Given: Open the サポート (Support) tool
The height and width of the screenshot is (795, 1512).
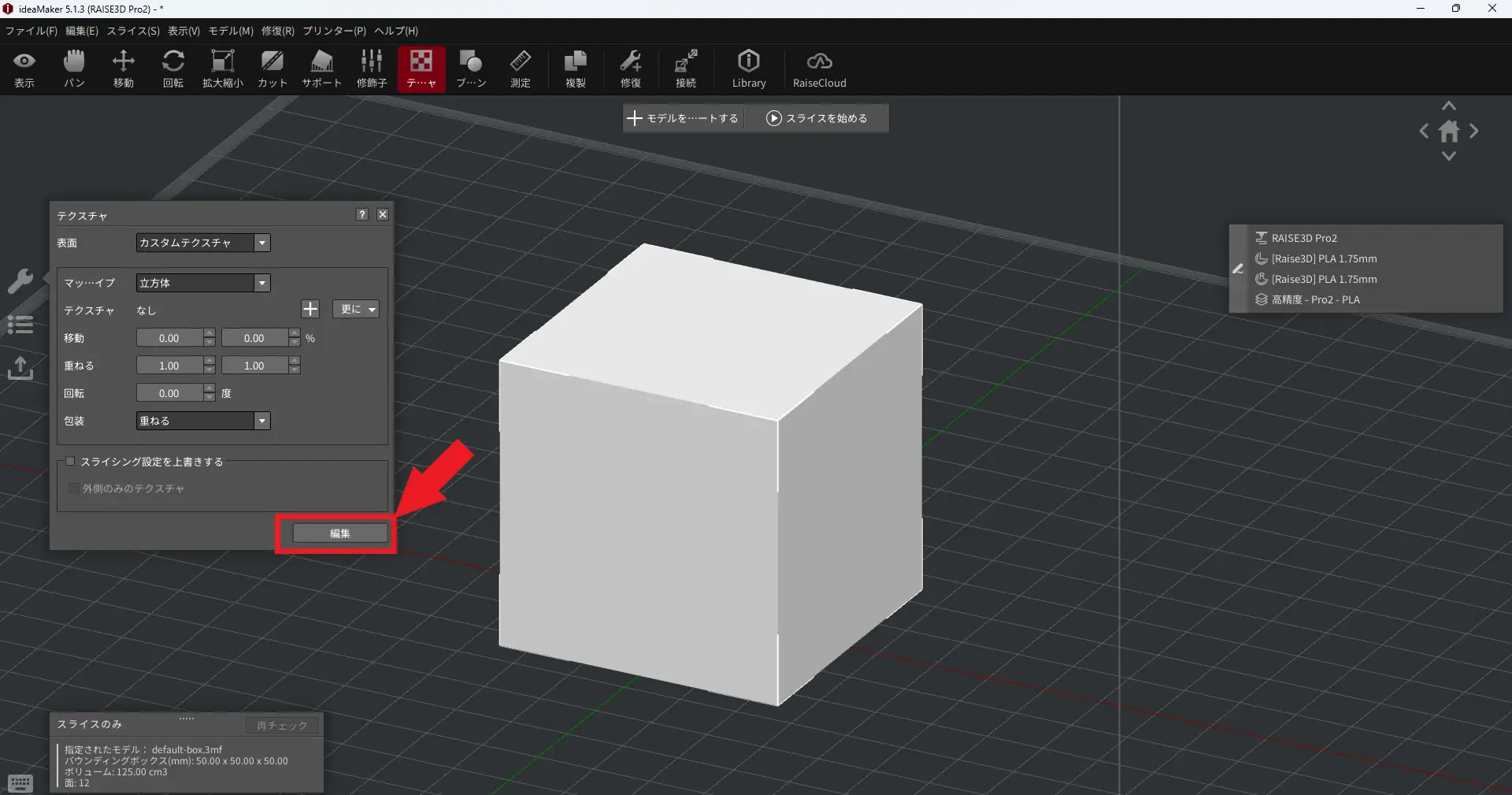Looking at the screenshot, I should point(321,69).
